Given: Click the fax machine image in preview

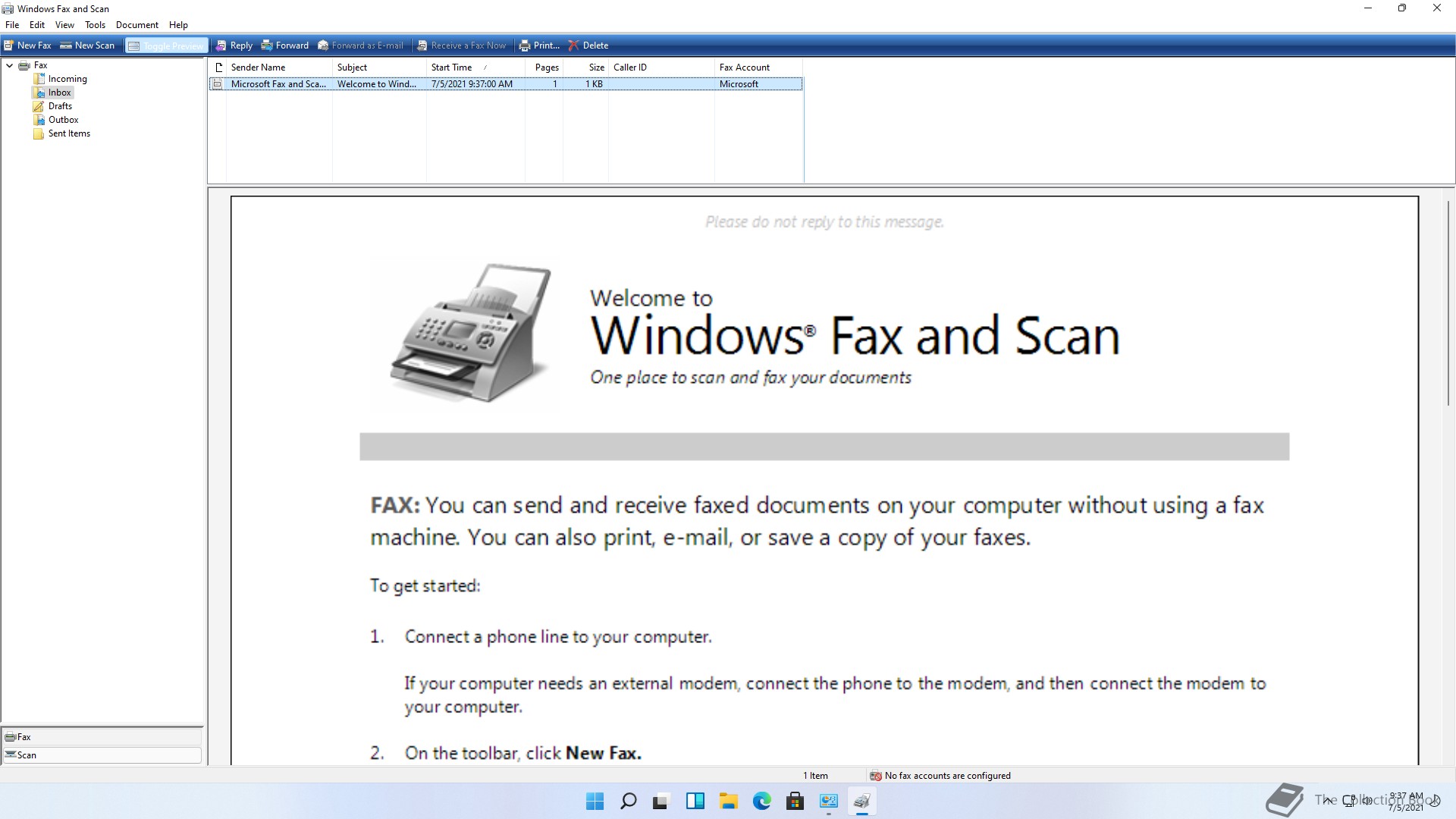Looking at the screenshot, I should (471, 332).
